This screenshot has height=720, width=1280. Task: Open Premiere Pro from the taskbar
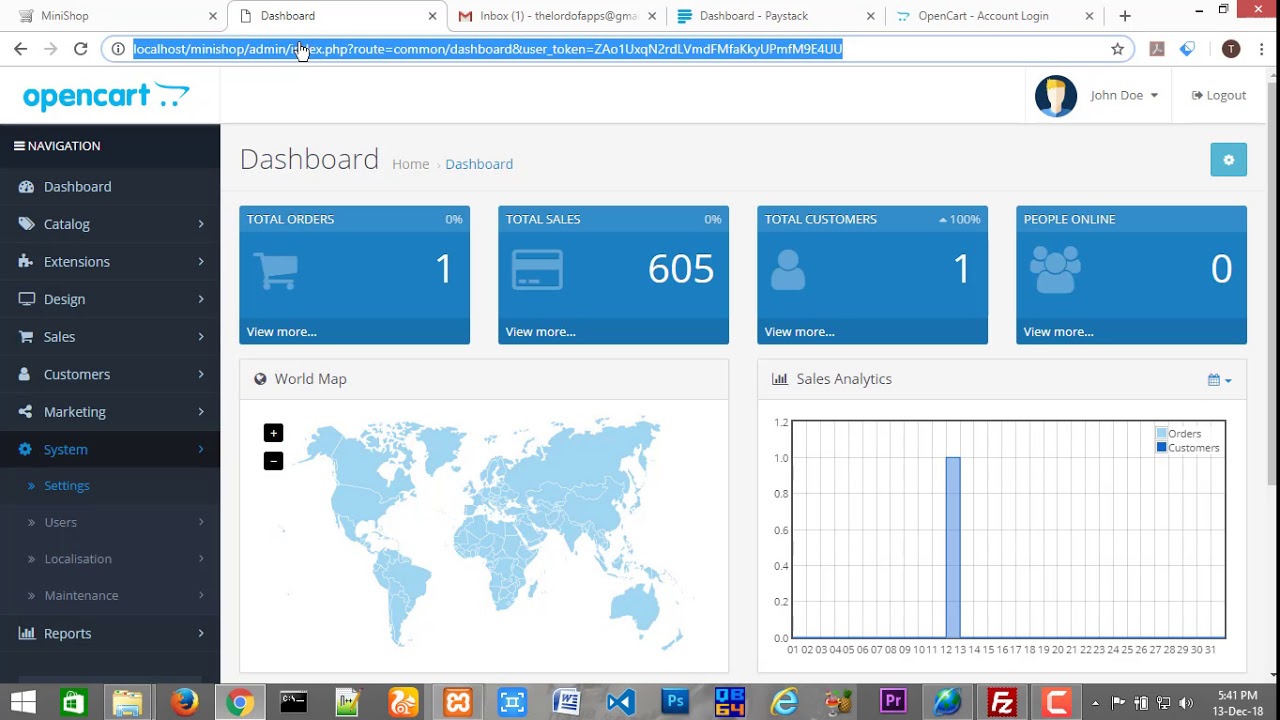tap(893, 703)
